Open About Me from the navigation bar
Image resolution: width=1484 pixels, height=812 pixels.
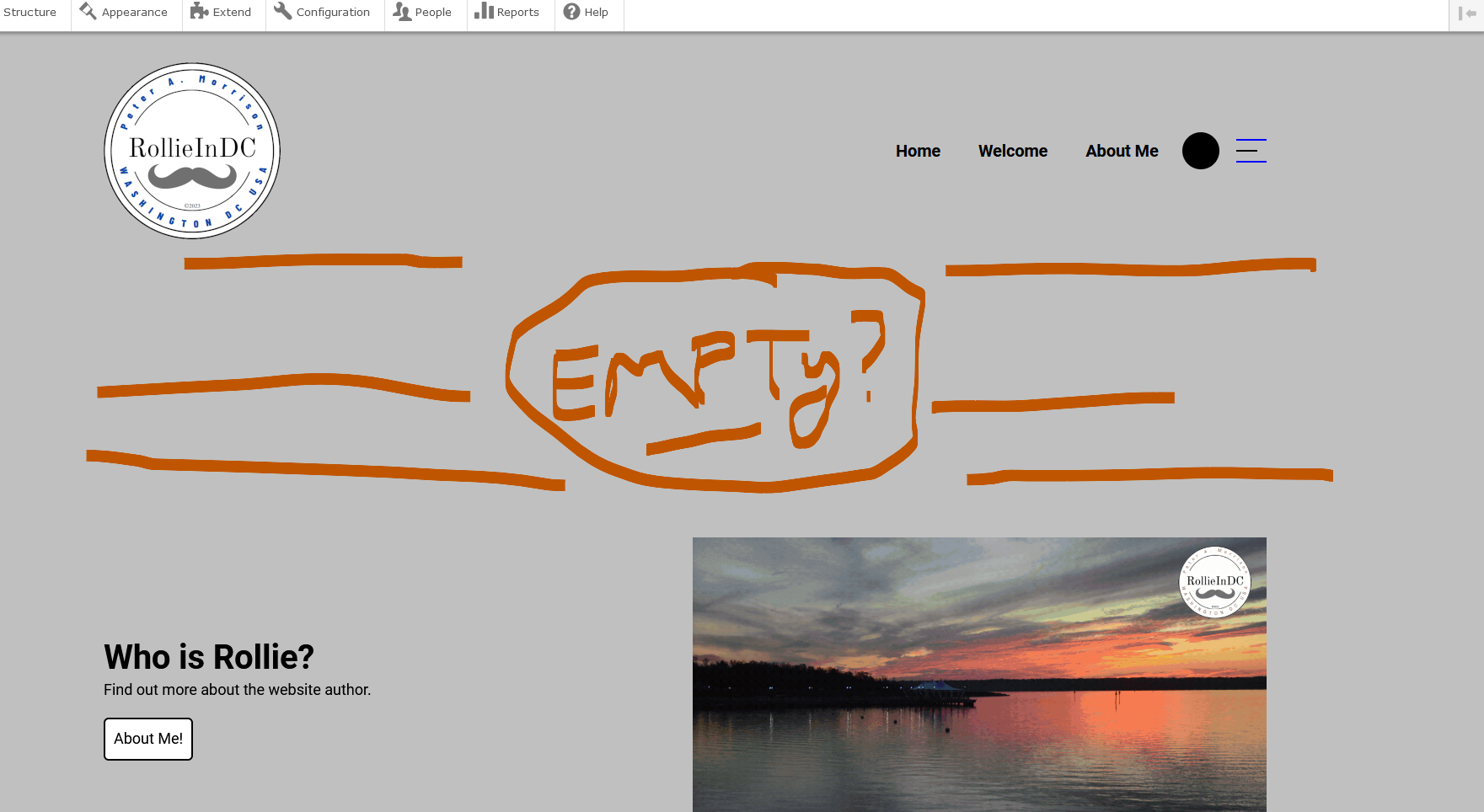click(1121, 151)
